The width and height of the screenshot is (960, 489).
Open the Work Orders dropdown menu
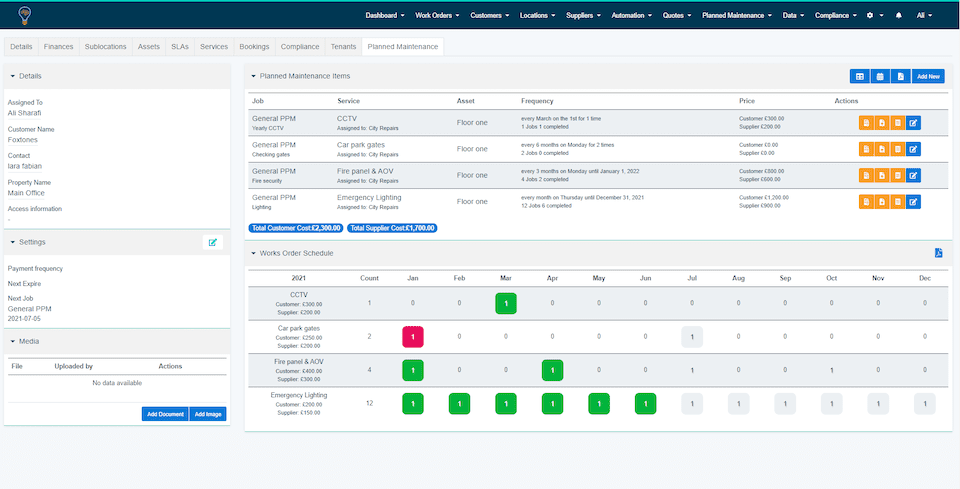pos(438,16)
